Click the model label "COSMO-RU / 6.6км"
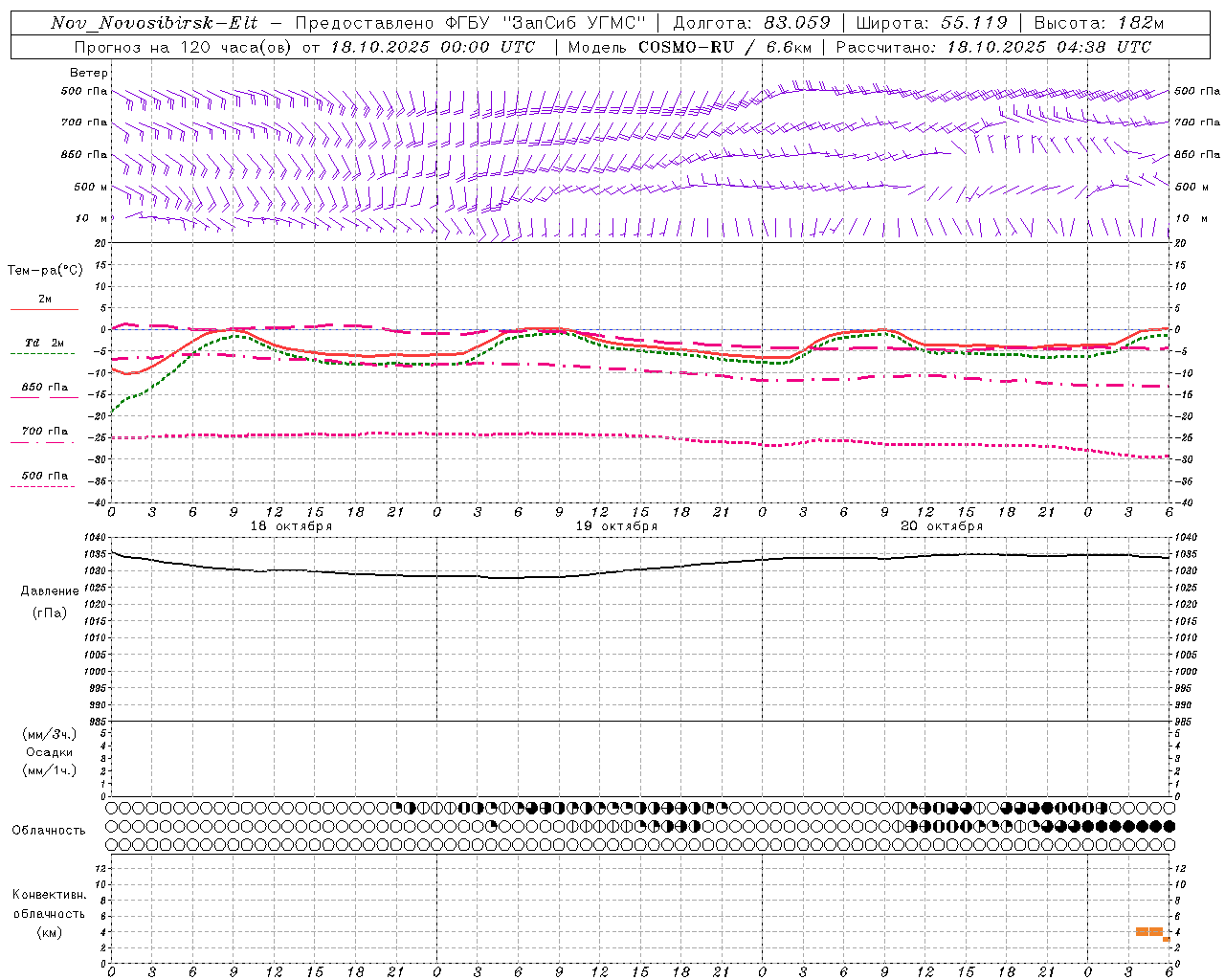This screenshot has width=1225, height=980. (x=724, y=47)
